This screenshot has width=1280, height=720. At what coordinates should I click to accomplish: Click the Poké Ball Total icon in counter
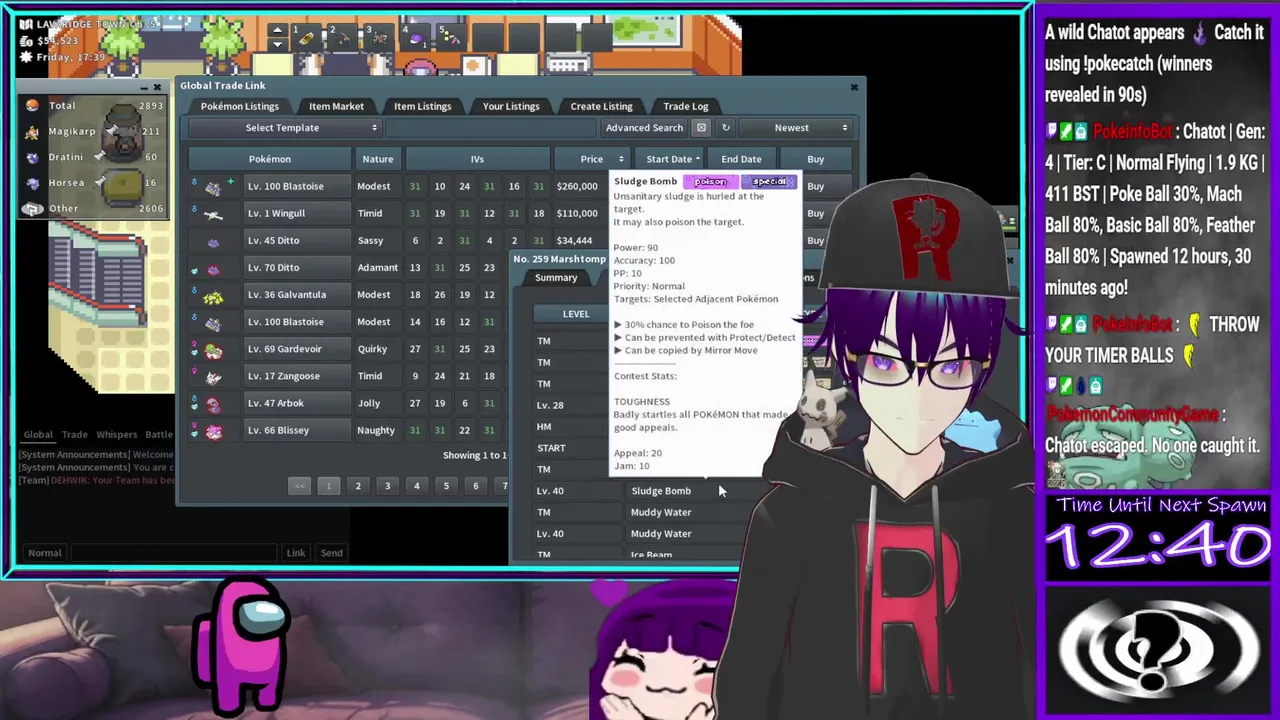(x=32, y=105)
